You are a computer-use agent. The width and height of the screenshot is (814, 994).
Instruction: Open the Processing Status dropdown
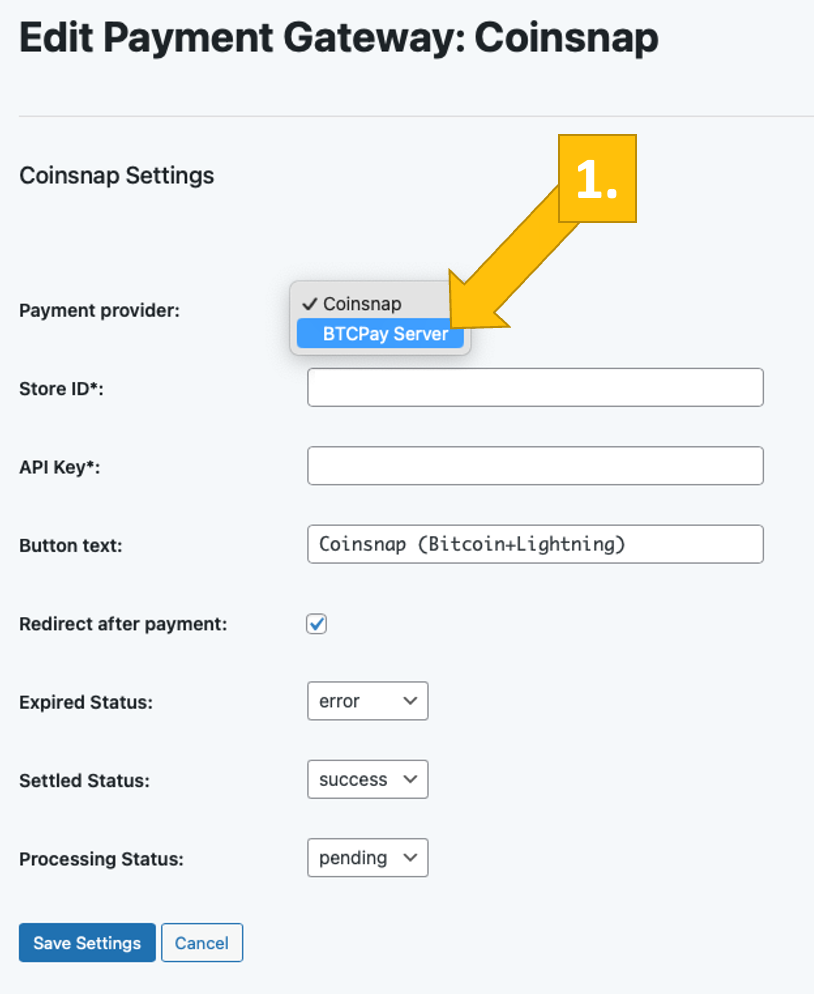pyautogui.click(x=367, y=857)
